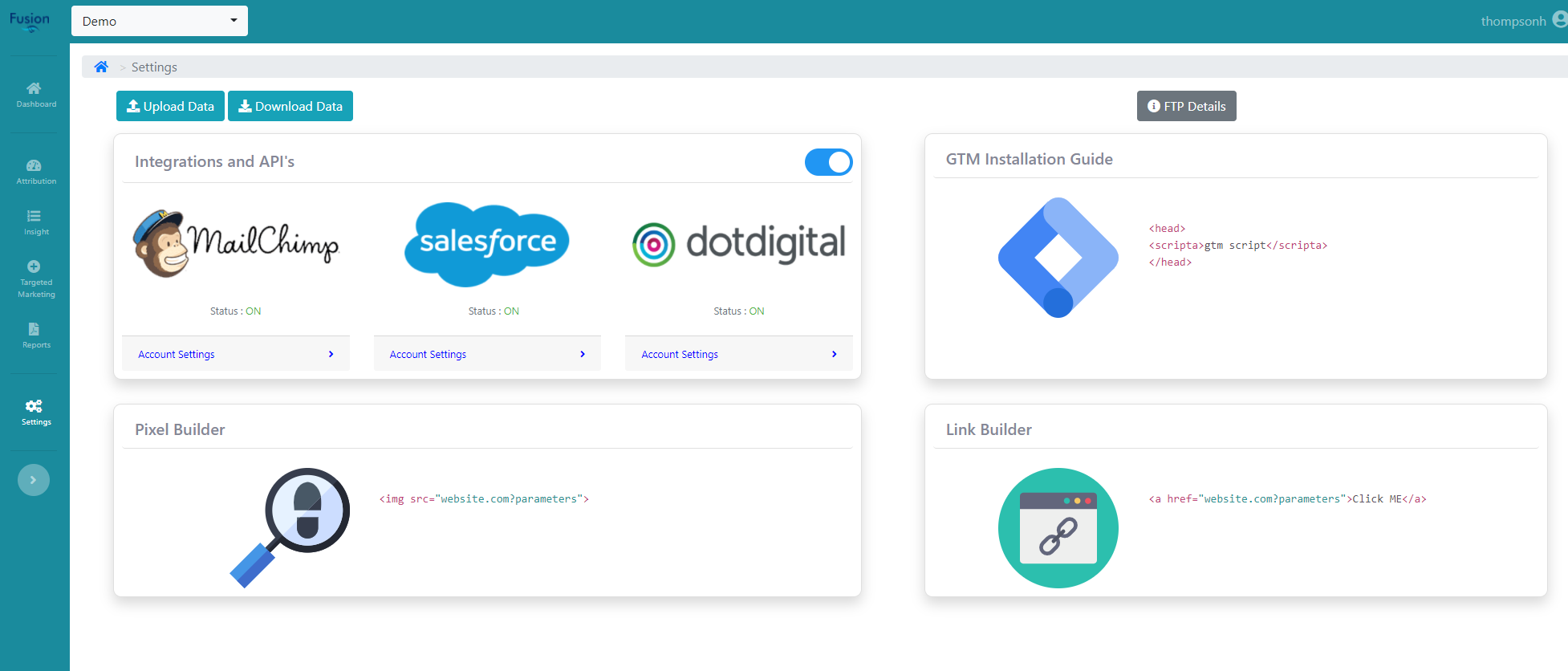
Task: Click the GTM head script snippet
Action: (x=1238, y=245)
